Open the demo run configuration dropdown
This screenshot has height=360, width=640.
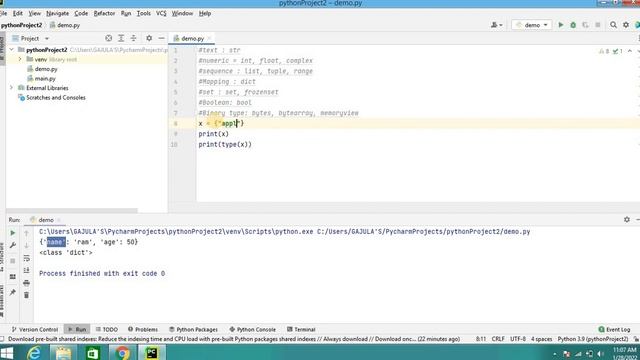point(532,25)
